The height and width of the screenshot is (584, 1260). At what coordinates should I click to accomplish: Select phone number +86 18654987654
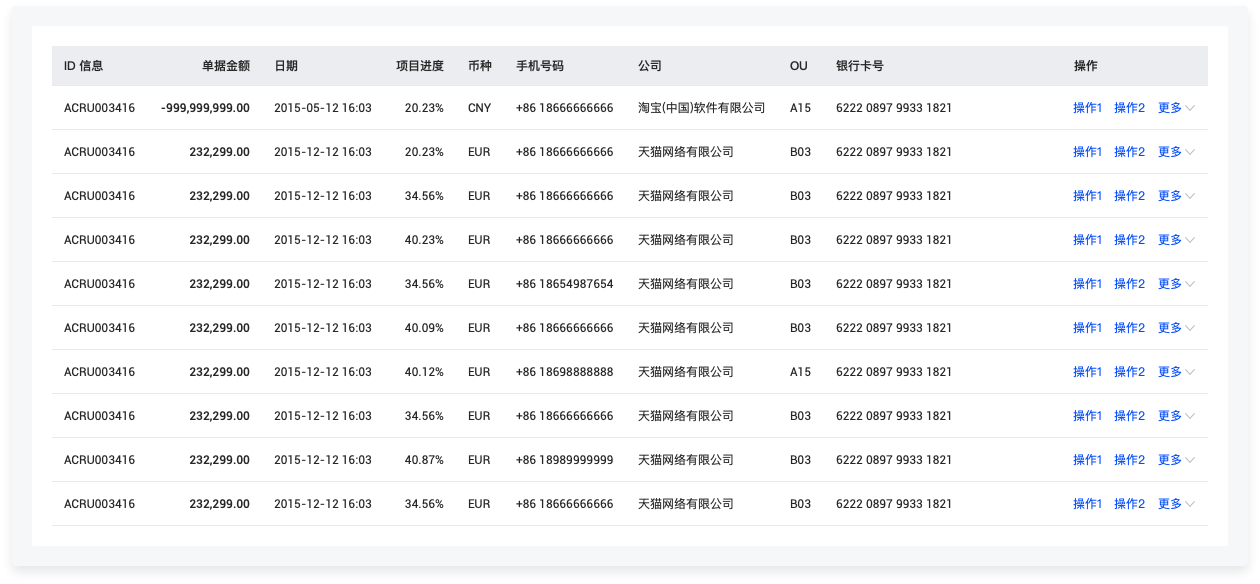[x=565, y=284]
